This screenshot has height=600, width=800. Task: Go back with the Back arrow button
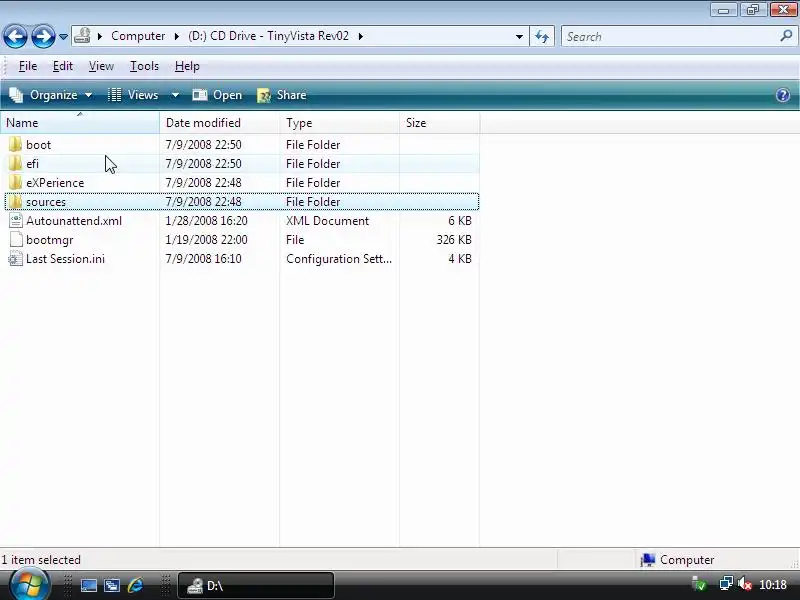click(15, 37)
